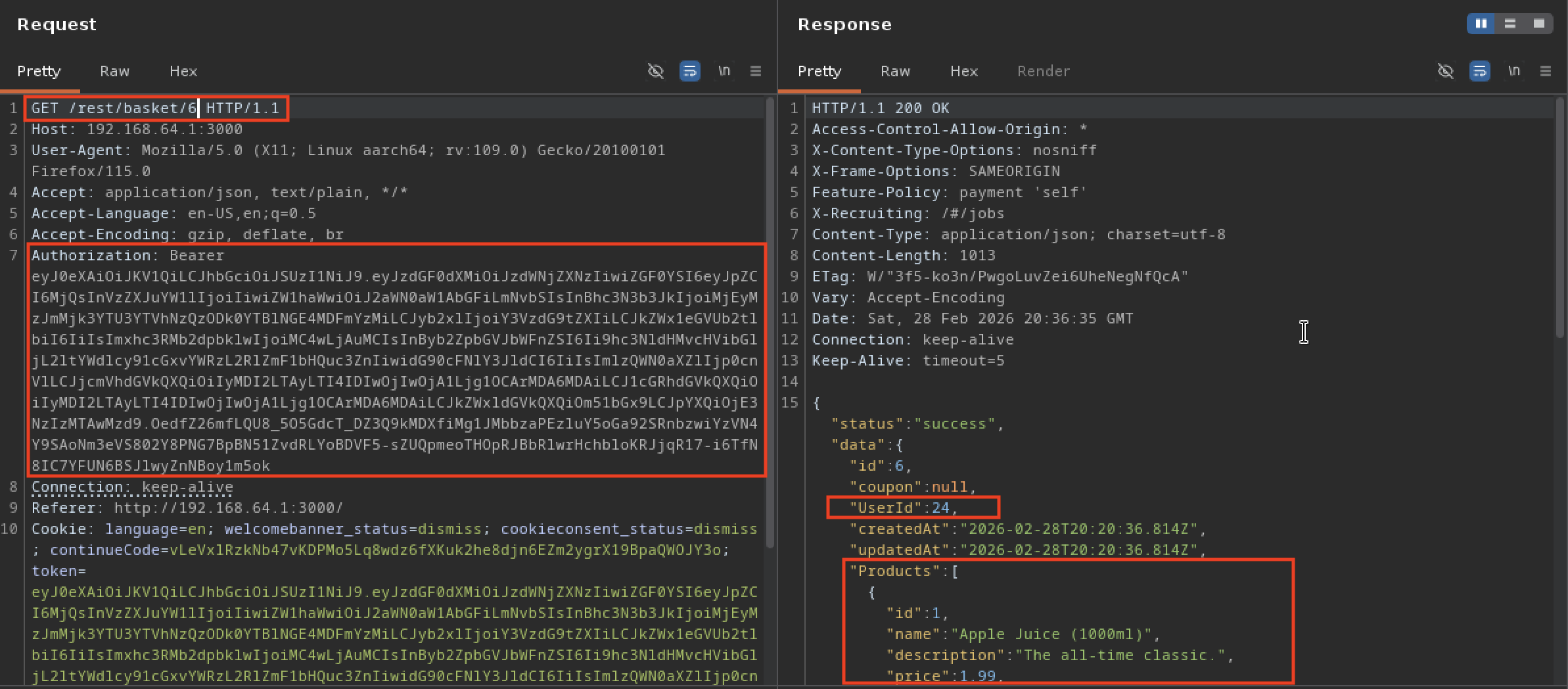Click the Host header line
This screenshot has width=1568, height=689.
point(137,129)
